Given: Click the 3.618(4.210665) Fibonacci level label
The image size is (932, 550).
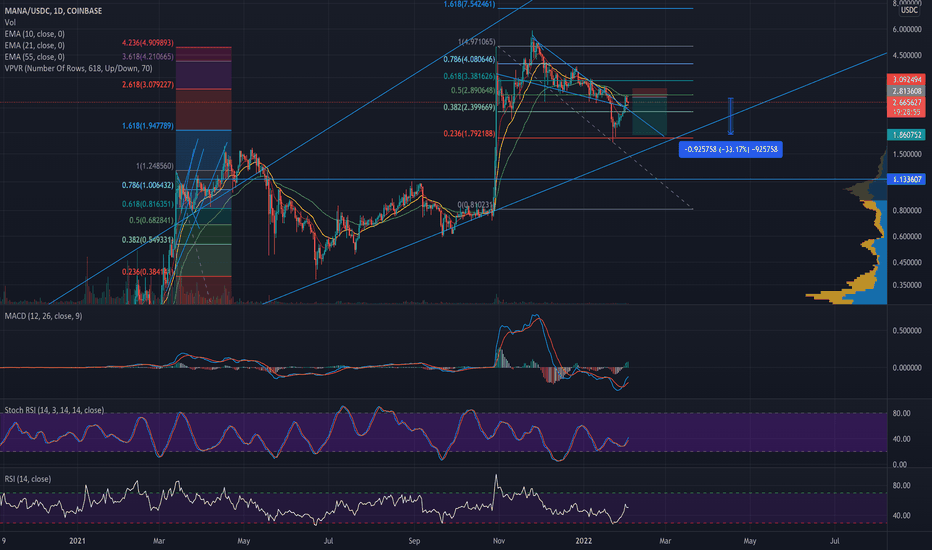Looking at the screenshot, I should pos(147,56).
